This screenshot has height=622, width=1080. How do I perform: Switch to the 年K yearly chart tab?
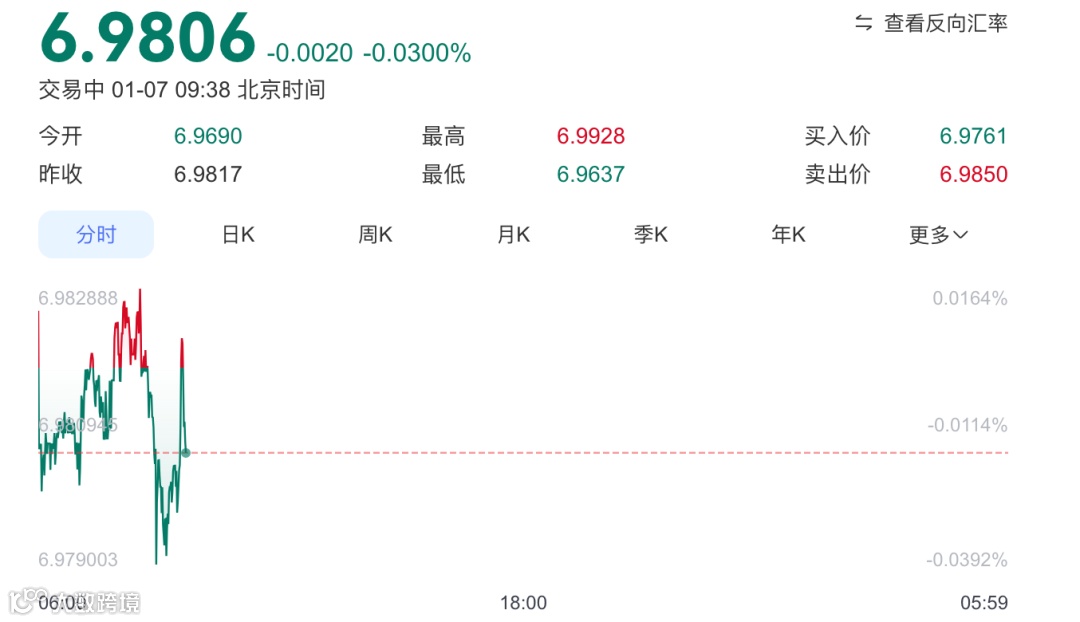click(787, 234)
